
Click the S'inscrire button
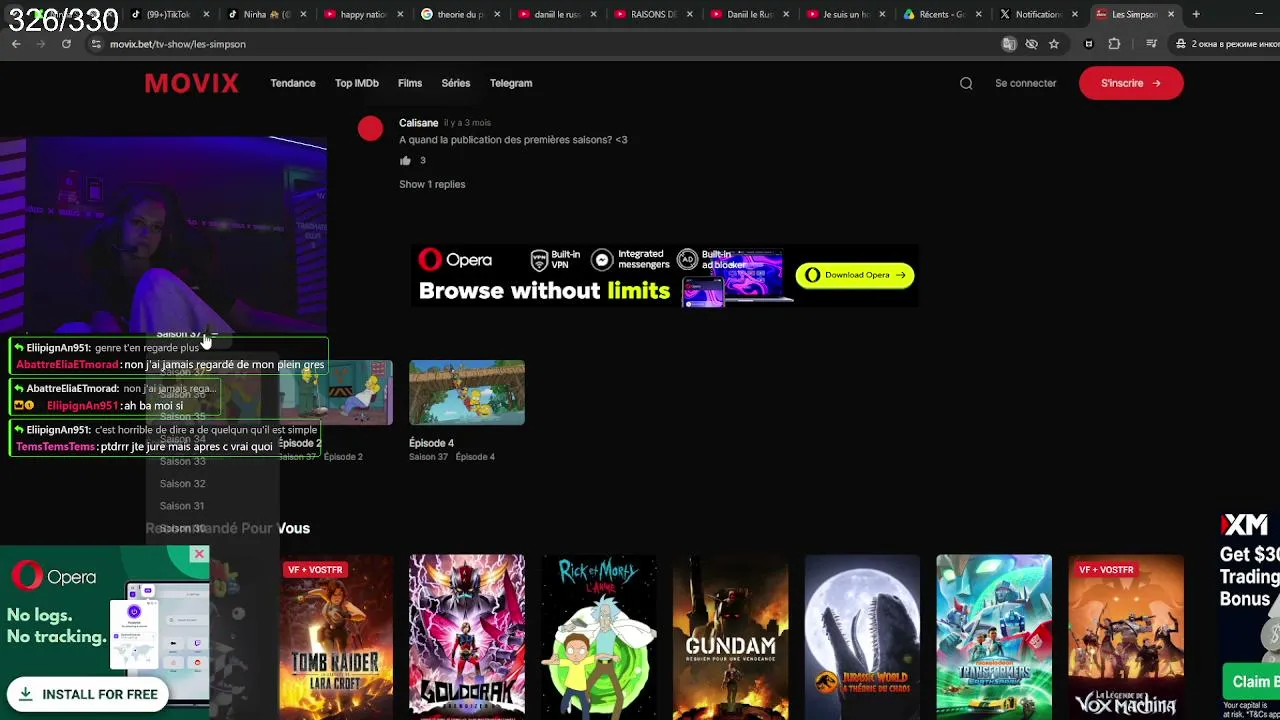coord(1131,83)
